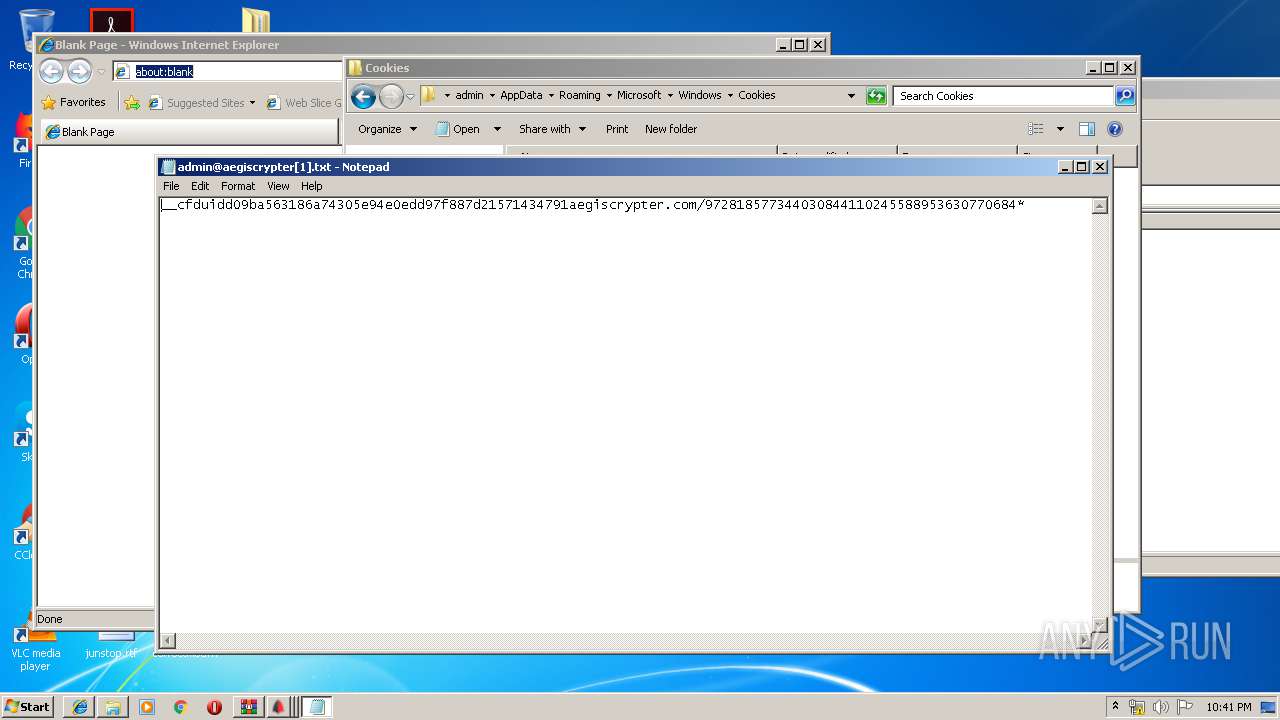Select the Notepad taskbar button
The width and height of the screenshot is (1280, 720).
point(317,707)
